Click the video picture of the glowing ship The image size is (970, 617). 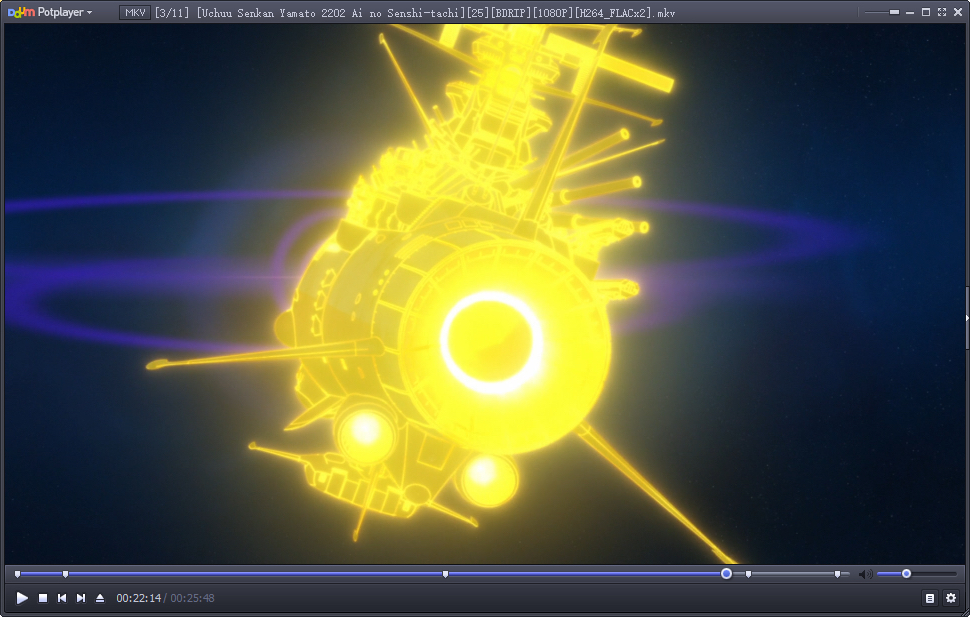point(484,293)
